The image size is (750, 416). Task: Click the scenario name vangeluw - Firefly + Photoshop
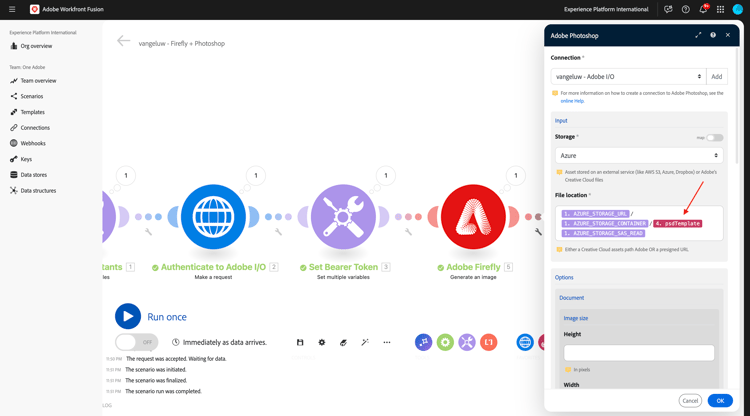(x=182, y=44)
